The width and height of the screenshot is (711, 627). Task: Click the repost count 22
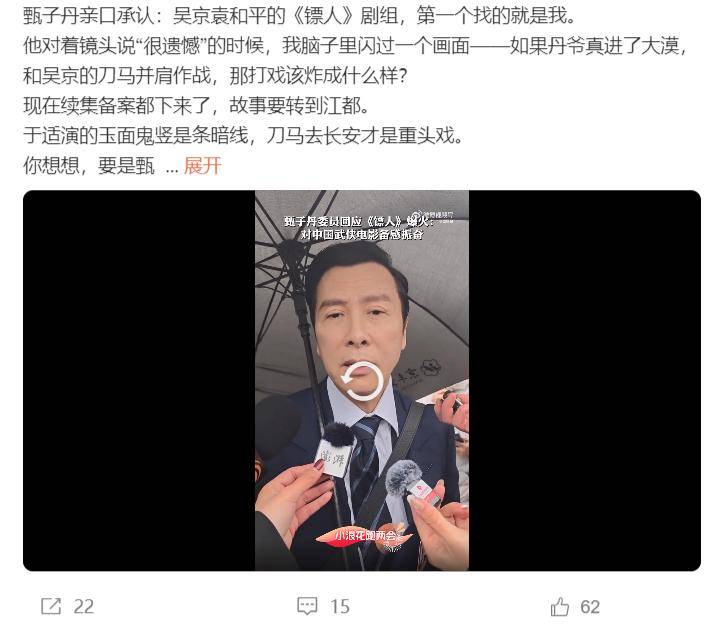(84, 607)
